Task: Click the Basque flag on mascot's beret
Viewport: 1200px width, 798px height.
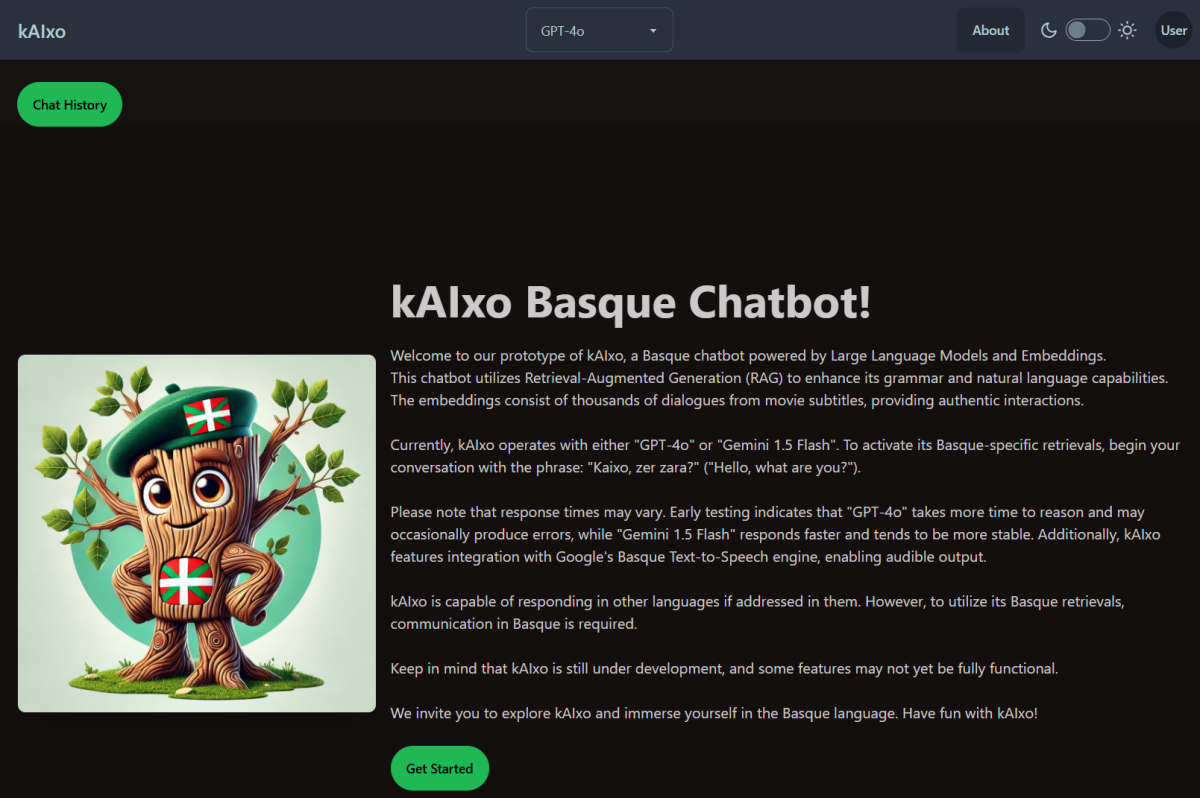Action: tap(207, 414)
